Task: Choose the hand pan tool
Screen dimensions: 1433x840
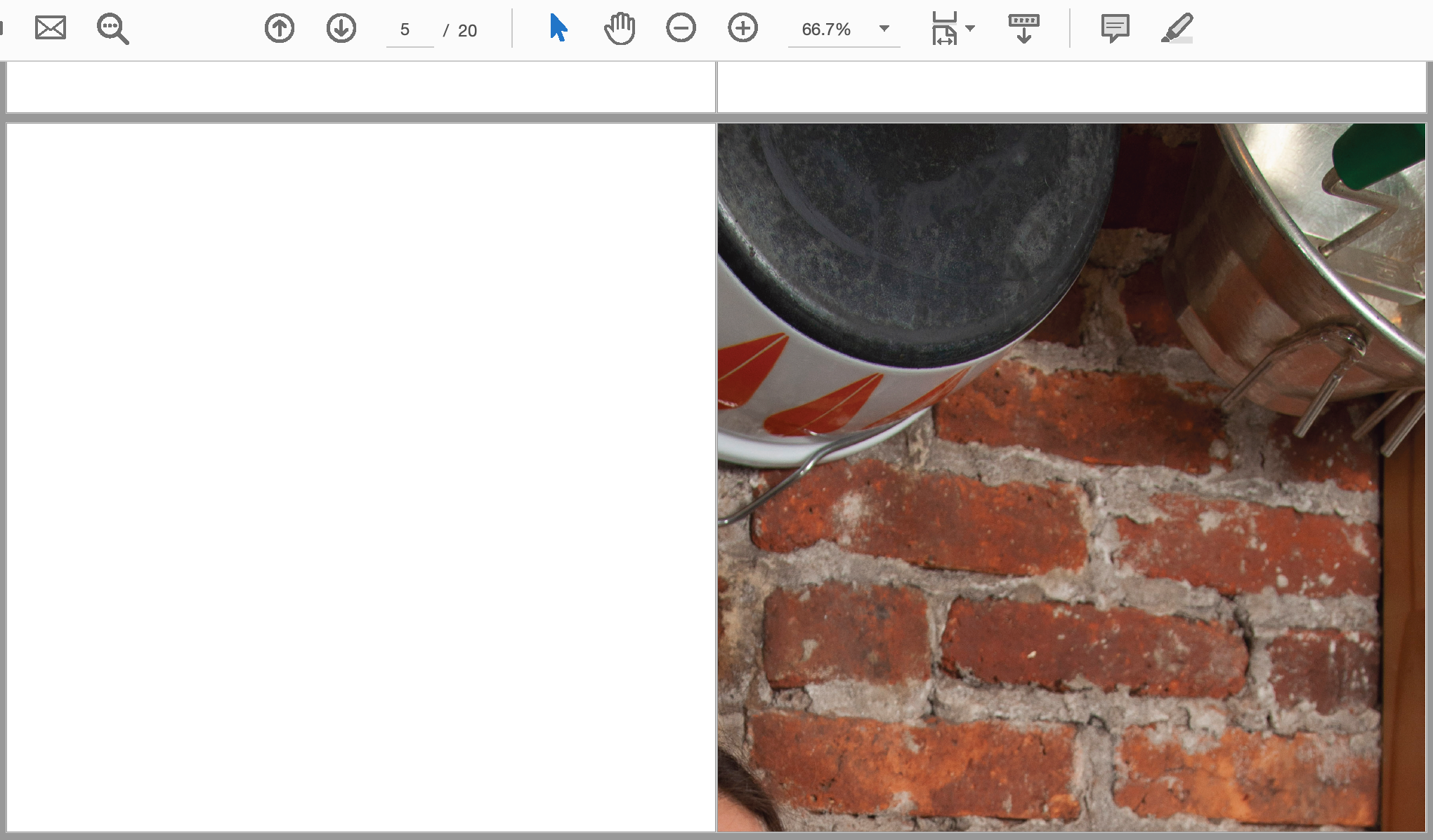Action: tap(620, 29)
